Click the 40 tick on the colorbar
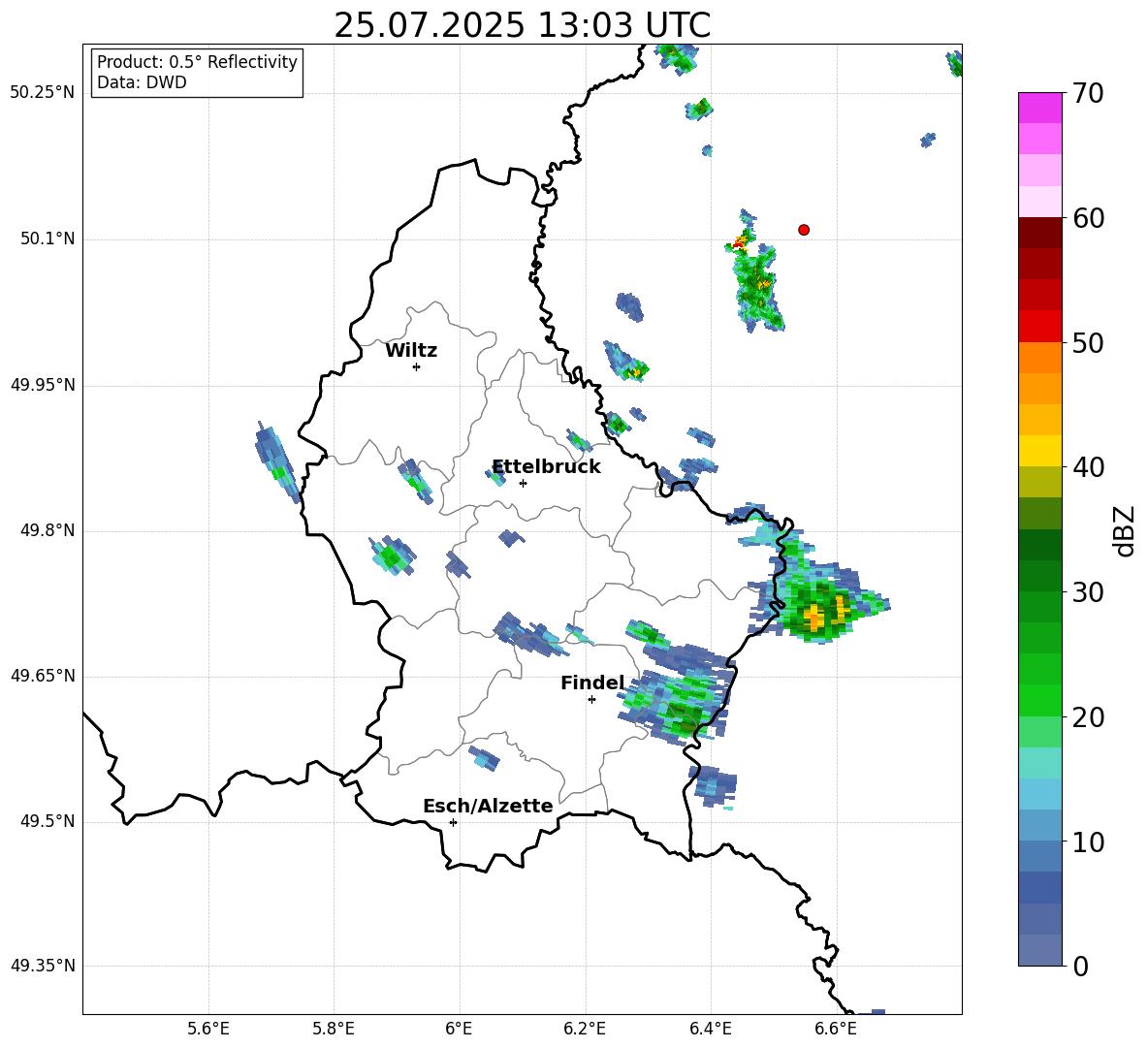 [1088, 467]
